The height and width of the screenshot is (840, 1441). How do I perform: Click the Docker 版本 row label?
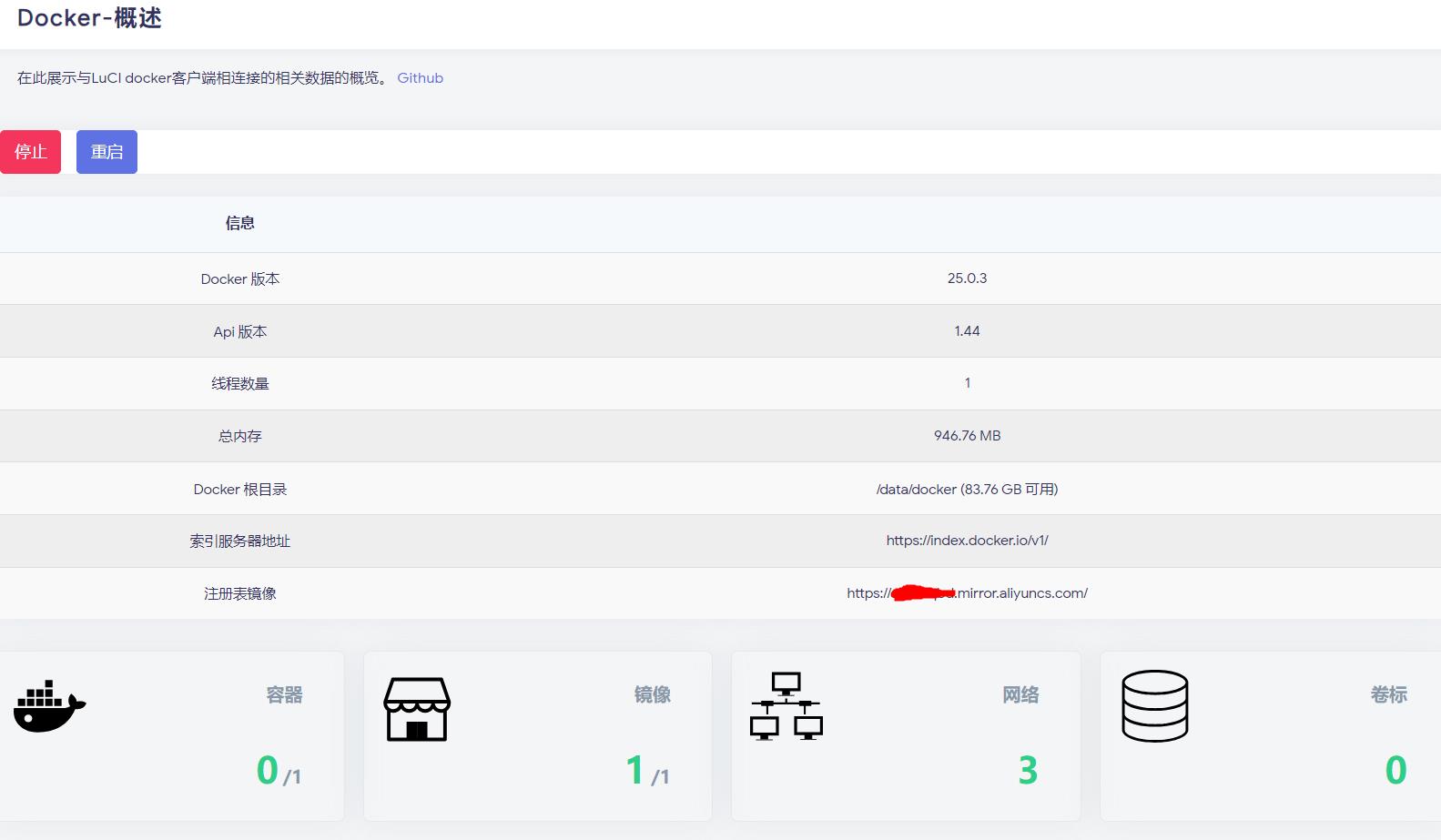[240, 279]
